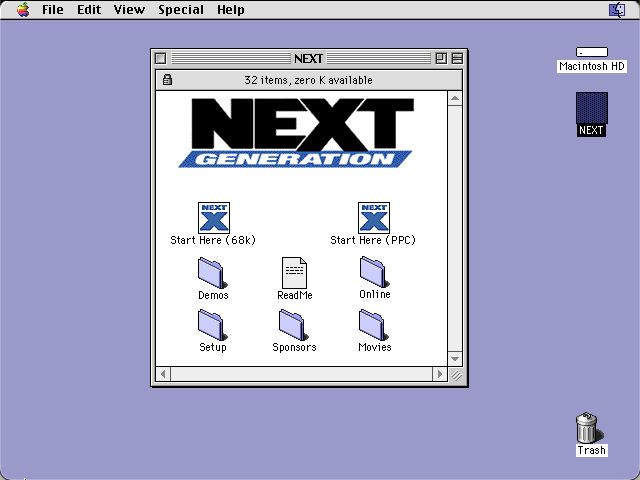Click the vertical scrollbar down arrow
Screen dimensions: 640x480
[x=455, y=359]
